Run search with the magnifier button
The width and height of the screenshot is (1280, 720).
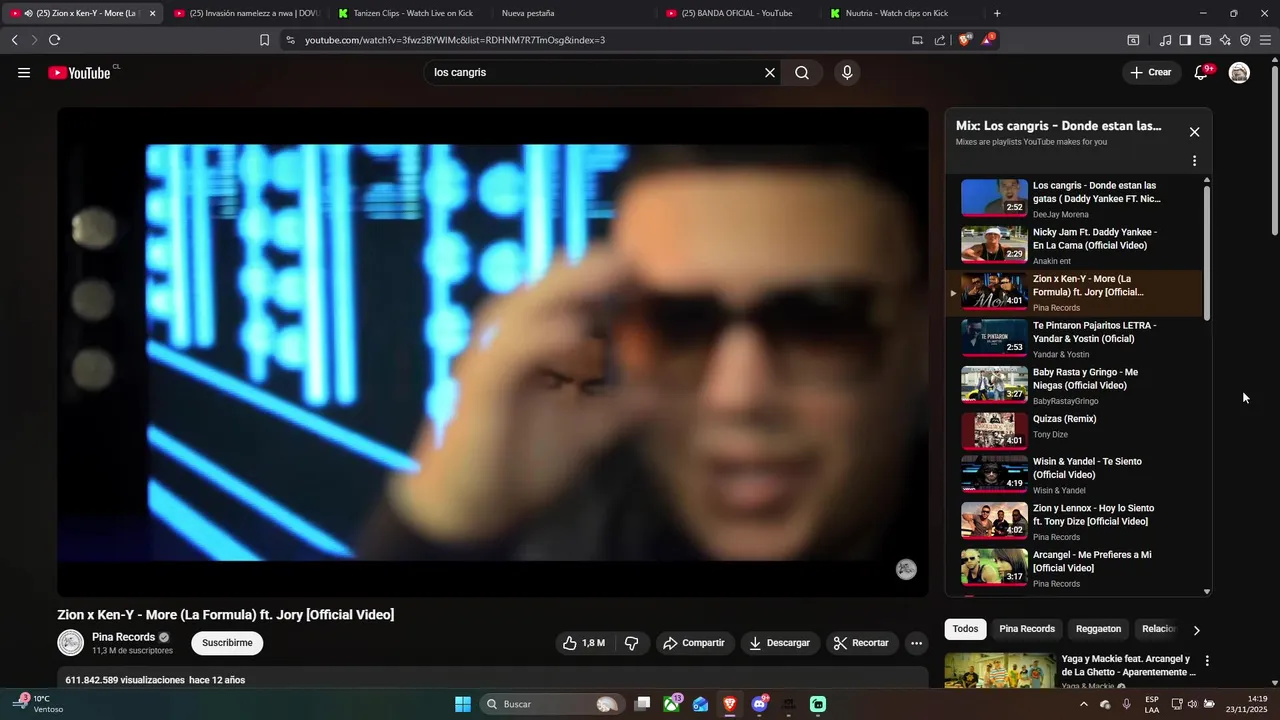tap(802, 72)
